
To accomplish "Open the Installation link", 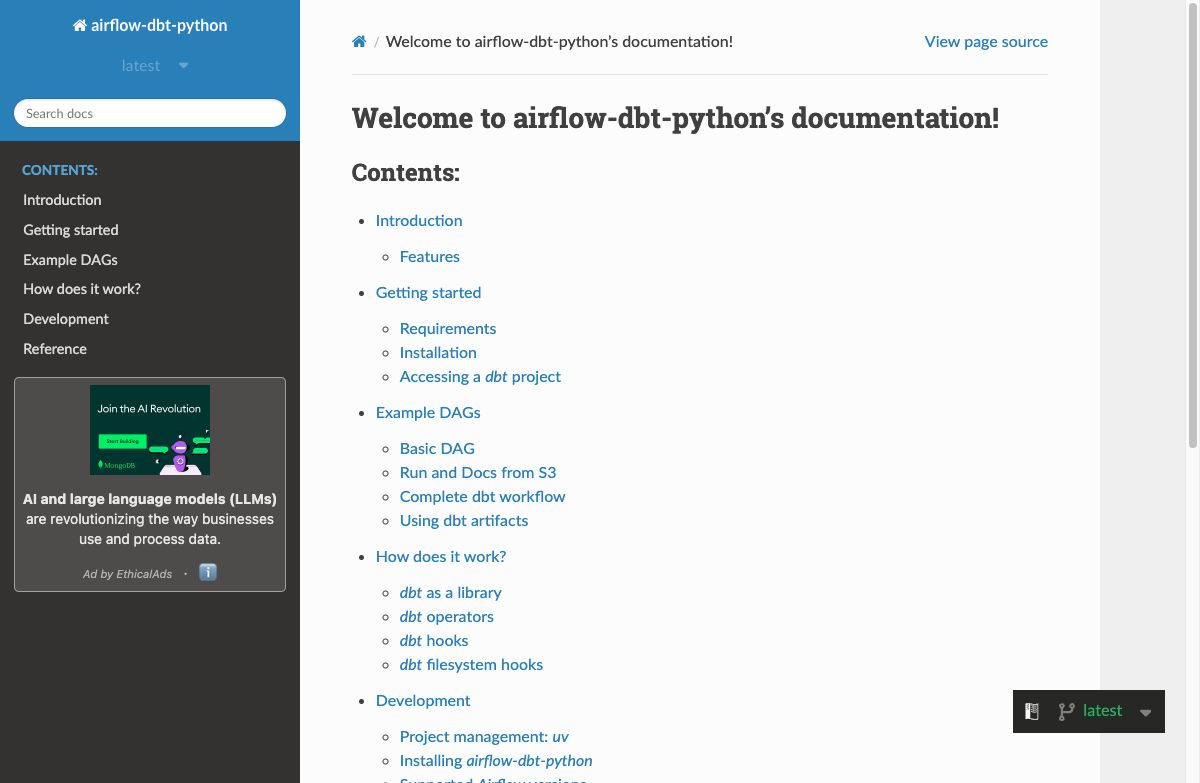I will [x=438, y=353].
